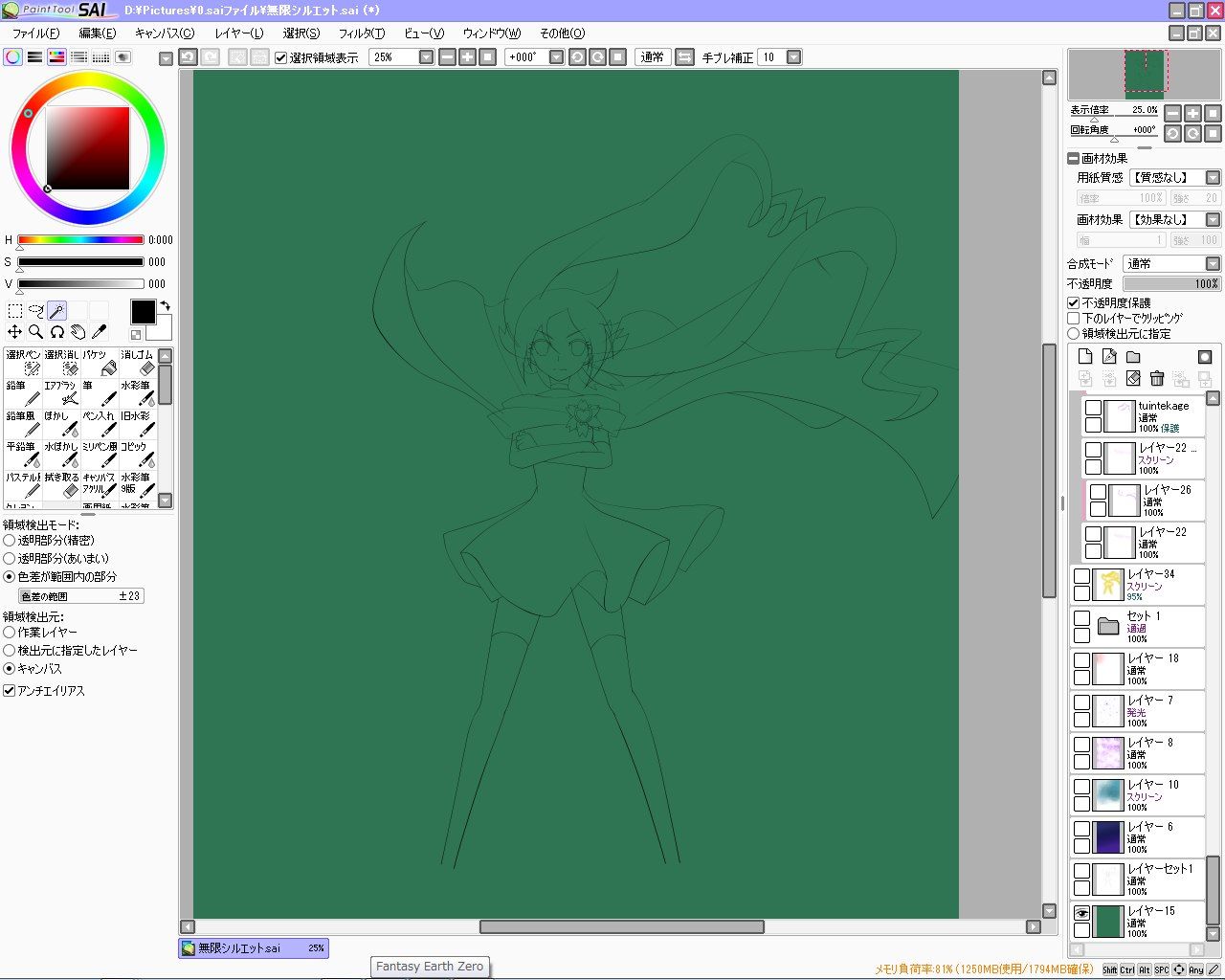The image size is (1225, 980).
Task: Select 検出元に指定したレイヤー radio option
Action: [x=10, y=651]
